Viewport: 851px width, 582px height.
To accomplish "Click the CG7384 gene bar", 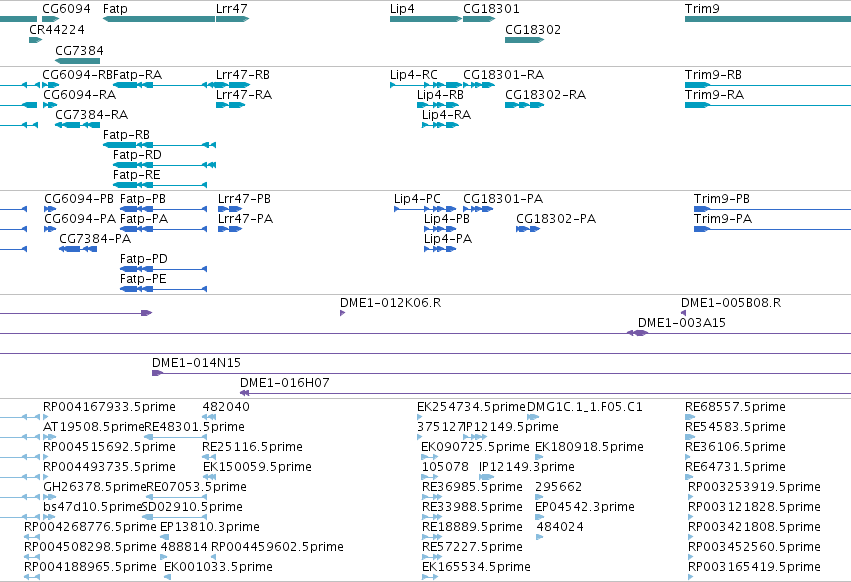I will pos(78,60).
